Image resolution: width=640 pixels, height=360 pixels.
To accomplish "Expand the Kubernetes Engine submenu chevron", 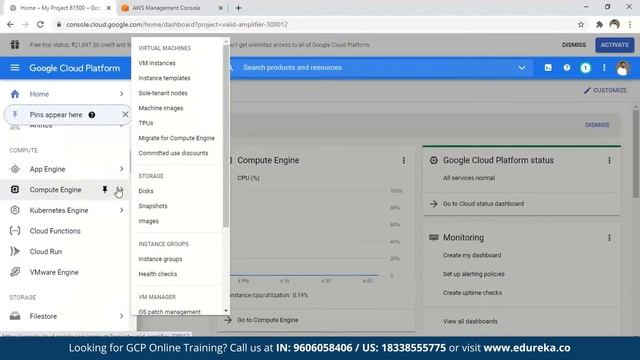I will (x=122, y=210).
